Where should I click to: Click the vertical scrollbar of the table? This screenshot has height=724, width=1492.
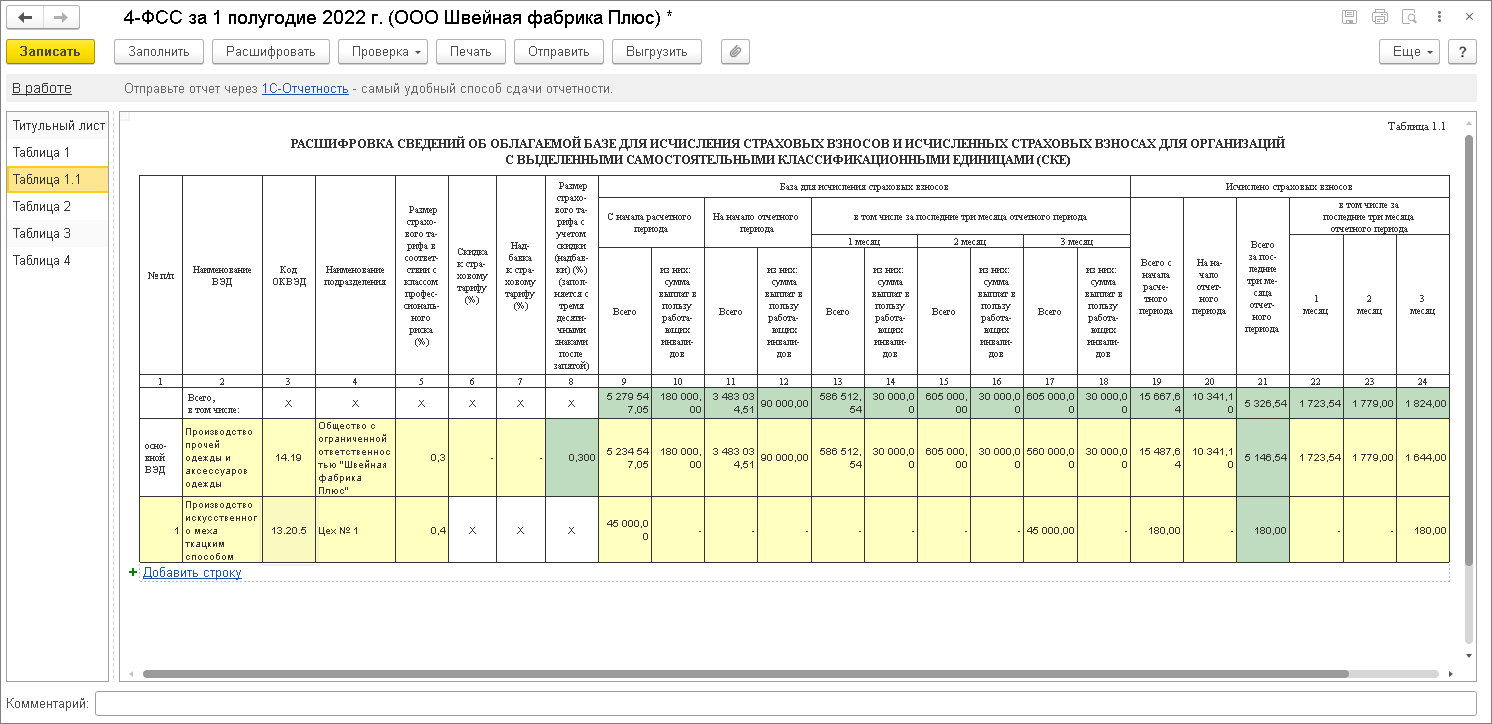click(x=1469, y=350)
